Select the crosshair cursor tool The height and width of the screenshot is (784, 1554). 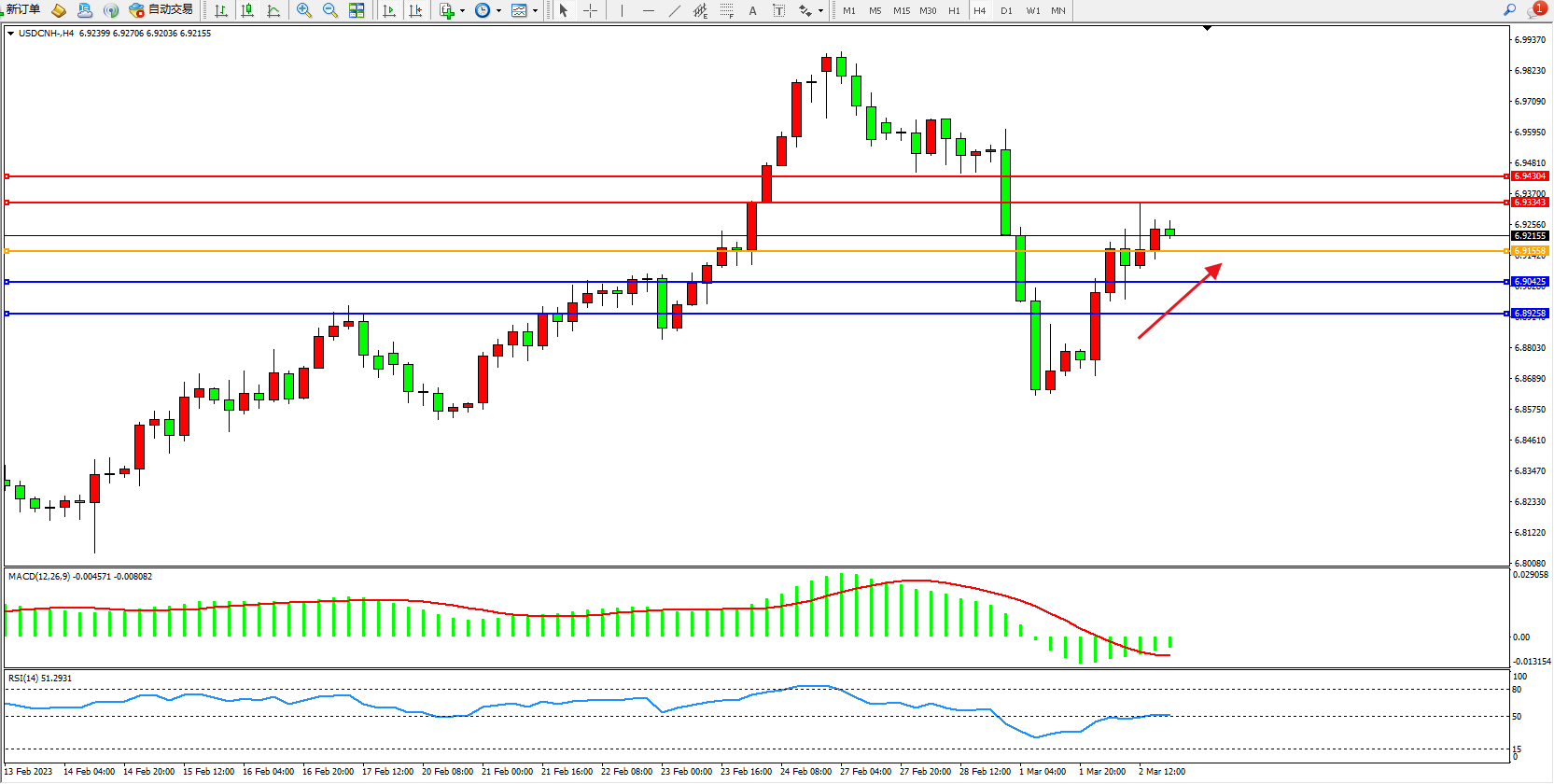pos(590,10)
